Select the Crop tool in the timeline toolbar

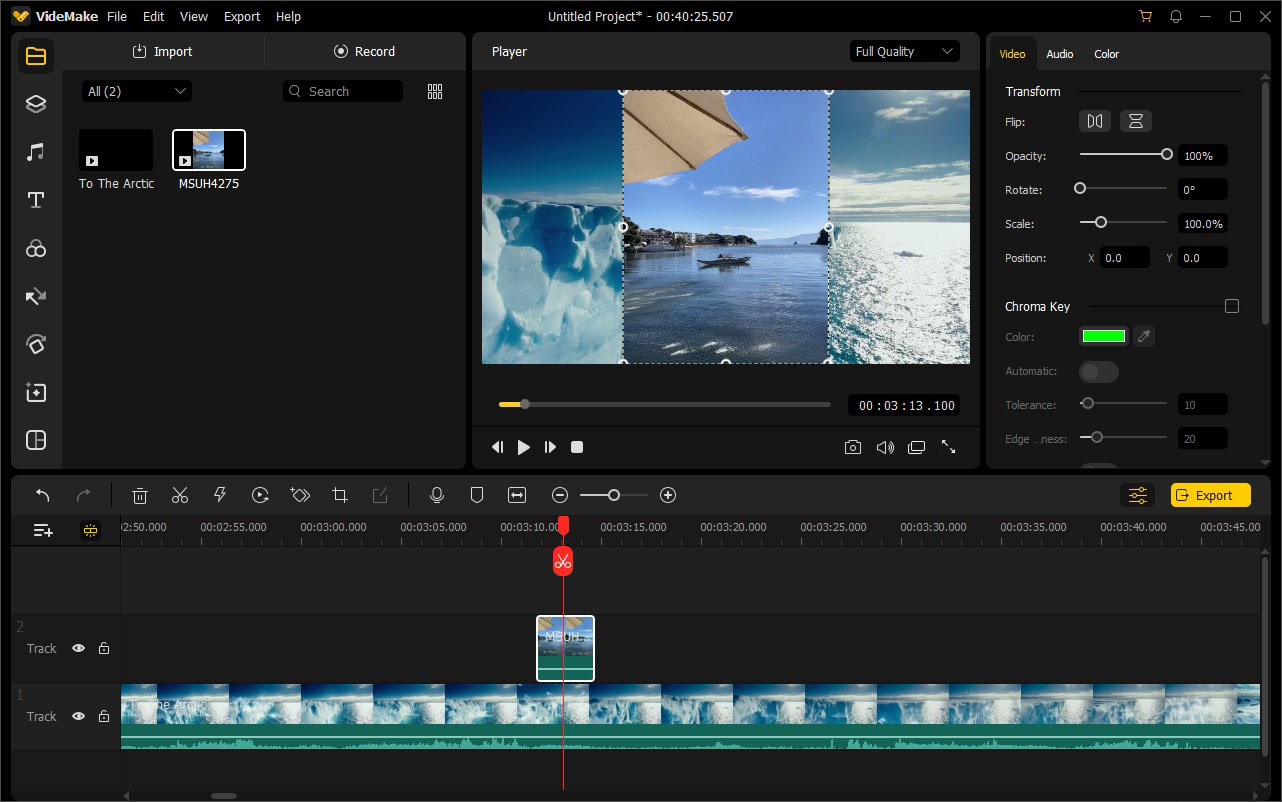click(340, 494)
